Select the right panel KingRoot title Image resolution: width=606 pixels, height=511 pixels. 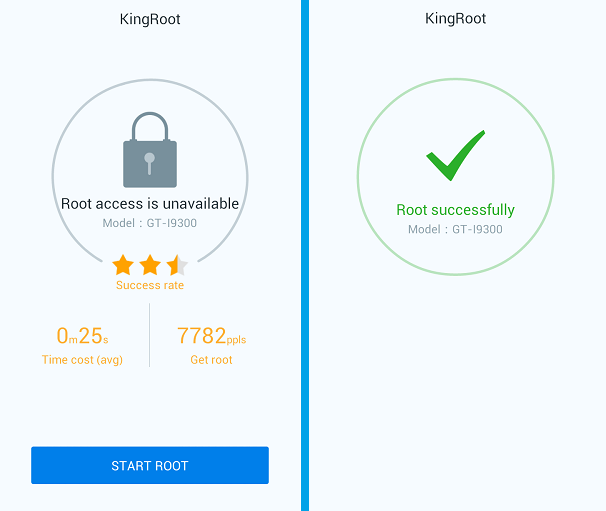(455, 19)
